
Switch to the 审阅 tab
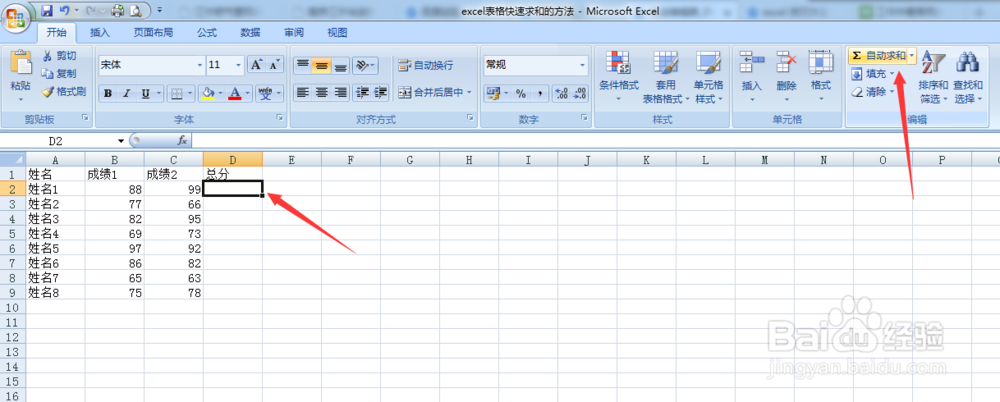click(x=293, y=33)
